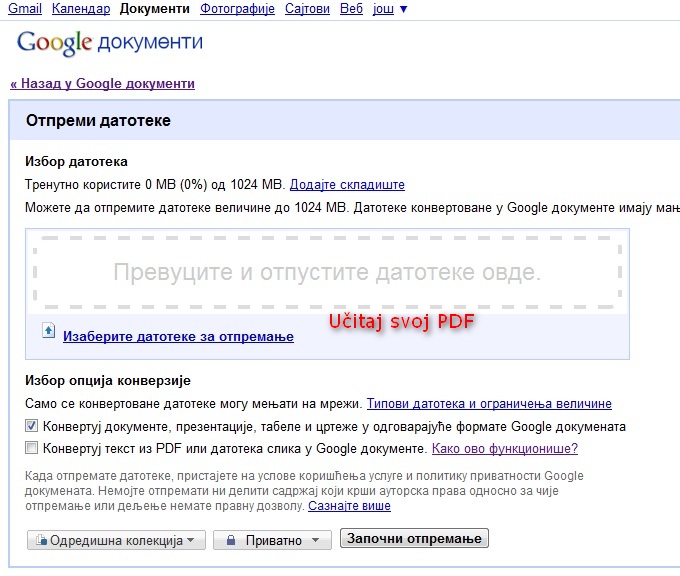Click the Започни отпремање button

point(414,538)
